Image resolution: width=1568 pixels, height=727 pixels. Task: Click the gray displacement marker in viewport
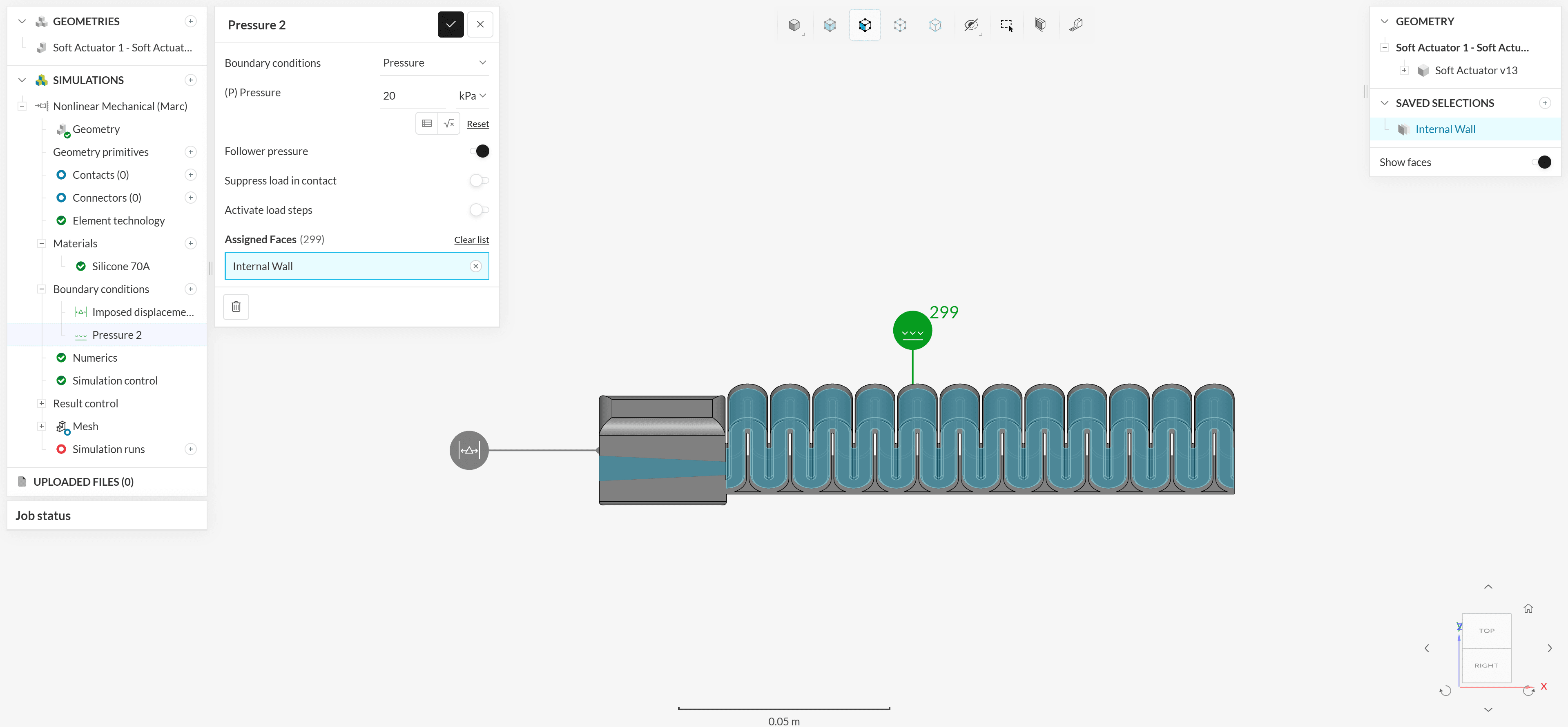click(x=469, y=450)
